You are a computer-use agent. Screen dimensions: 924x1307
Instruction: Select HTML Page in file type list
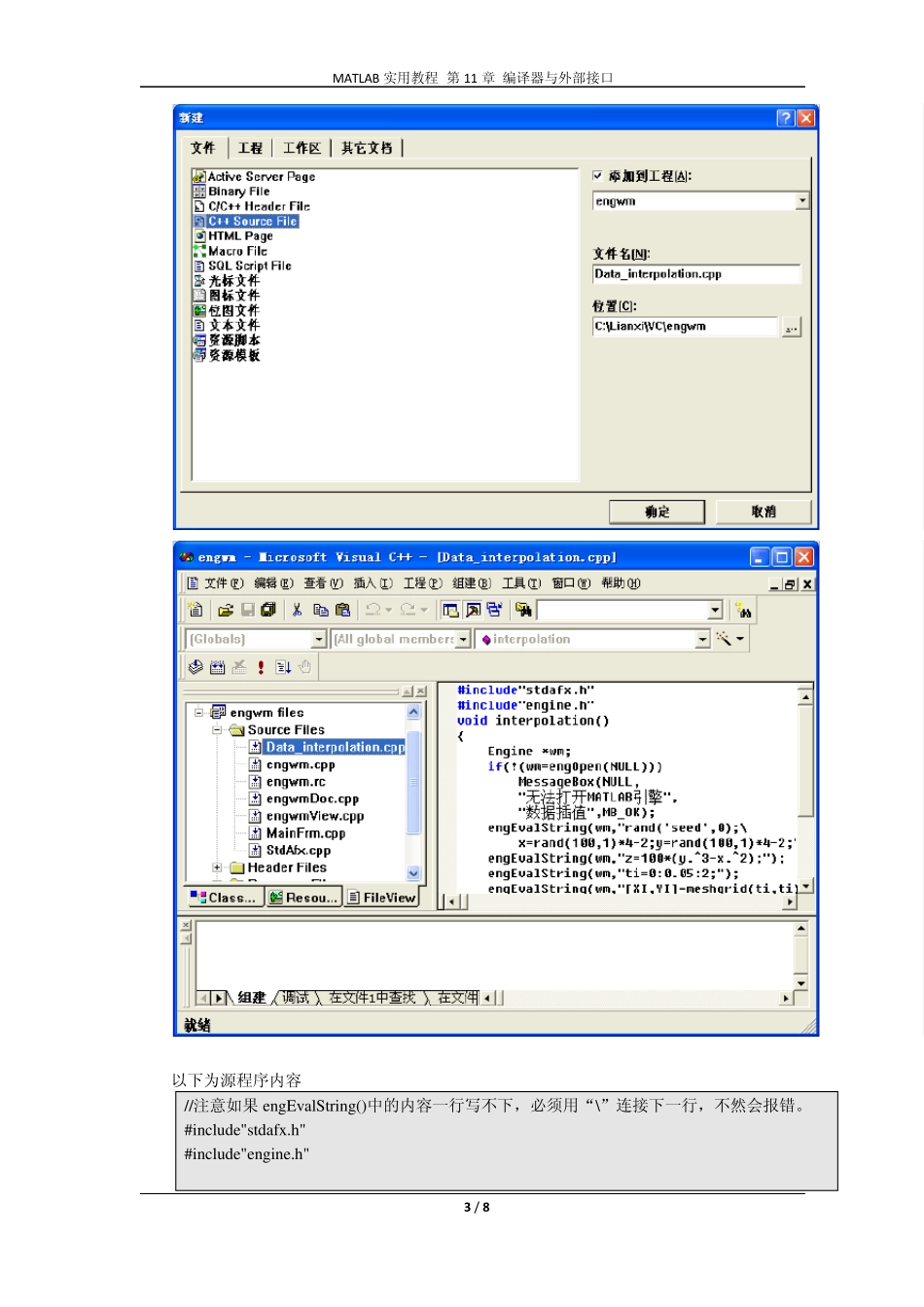240,236
